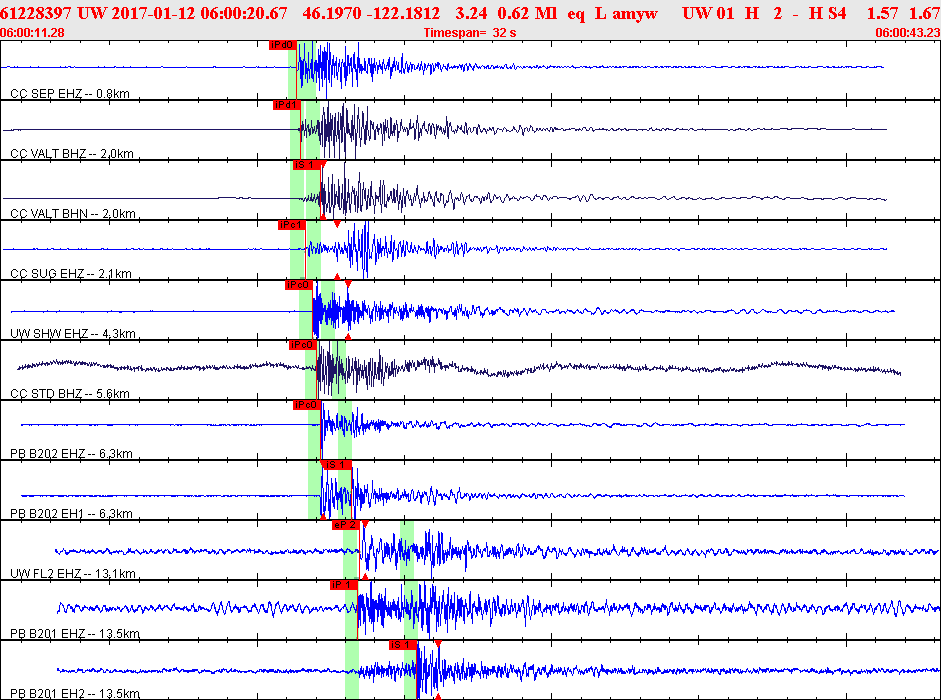
Task: Click the end time 06:00:43.23
Action: tap(907, 32)
